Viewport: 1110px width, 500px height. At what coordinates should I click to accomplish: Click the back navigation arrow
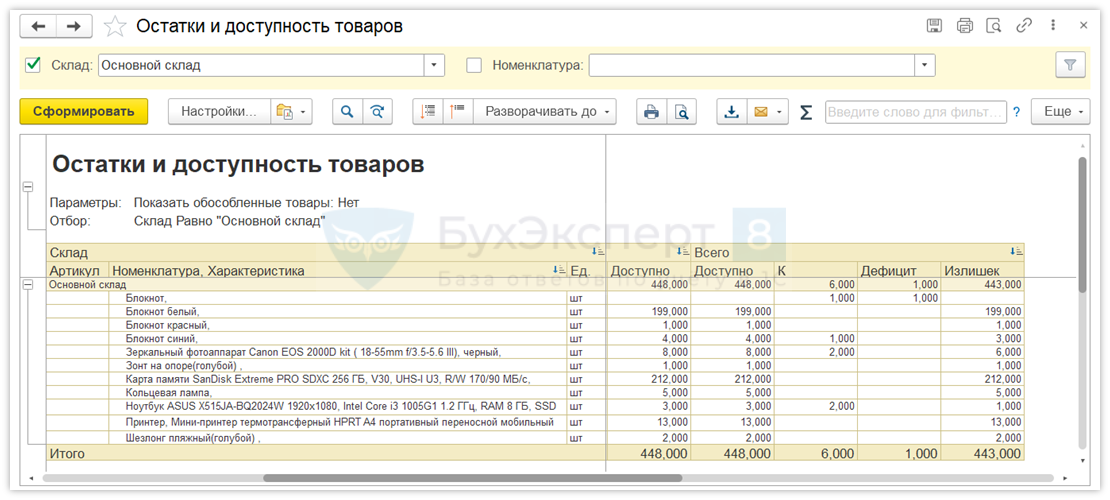39,26
